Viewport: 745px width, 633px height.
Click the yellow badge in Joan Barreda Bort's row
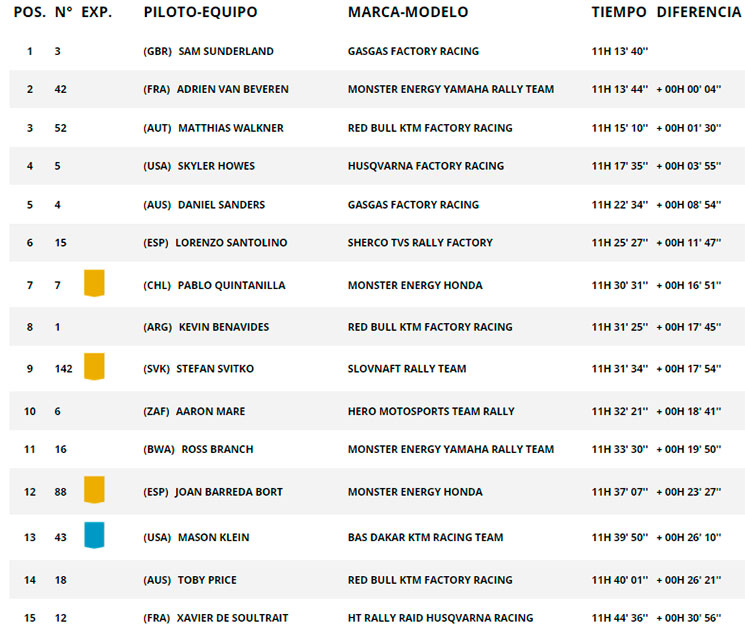[94, 489]
